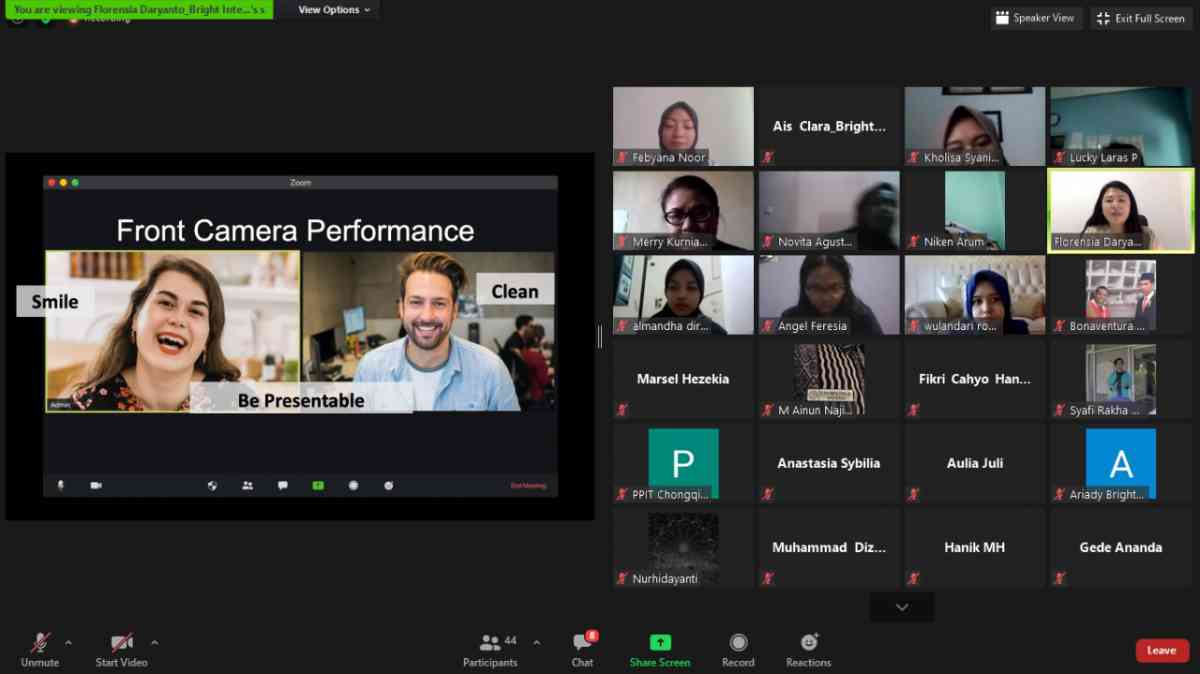Image resolution: width=1200 pixels, height=674 pixels.
Task: Expand video options arrow beside Start Video
Action: [154, 642]
